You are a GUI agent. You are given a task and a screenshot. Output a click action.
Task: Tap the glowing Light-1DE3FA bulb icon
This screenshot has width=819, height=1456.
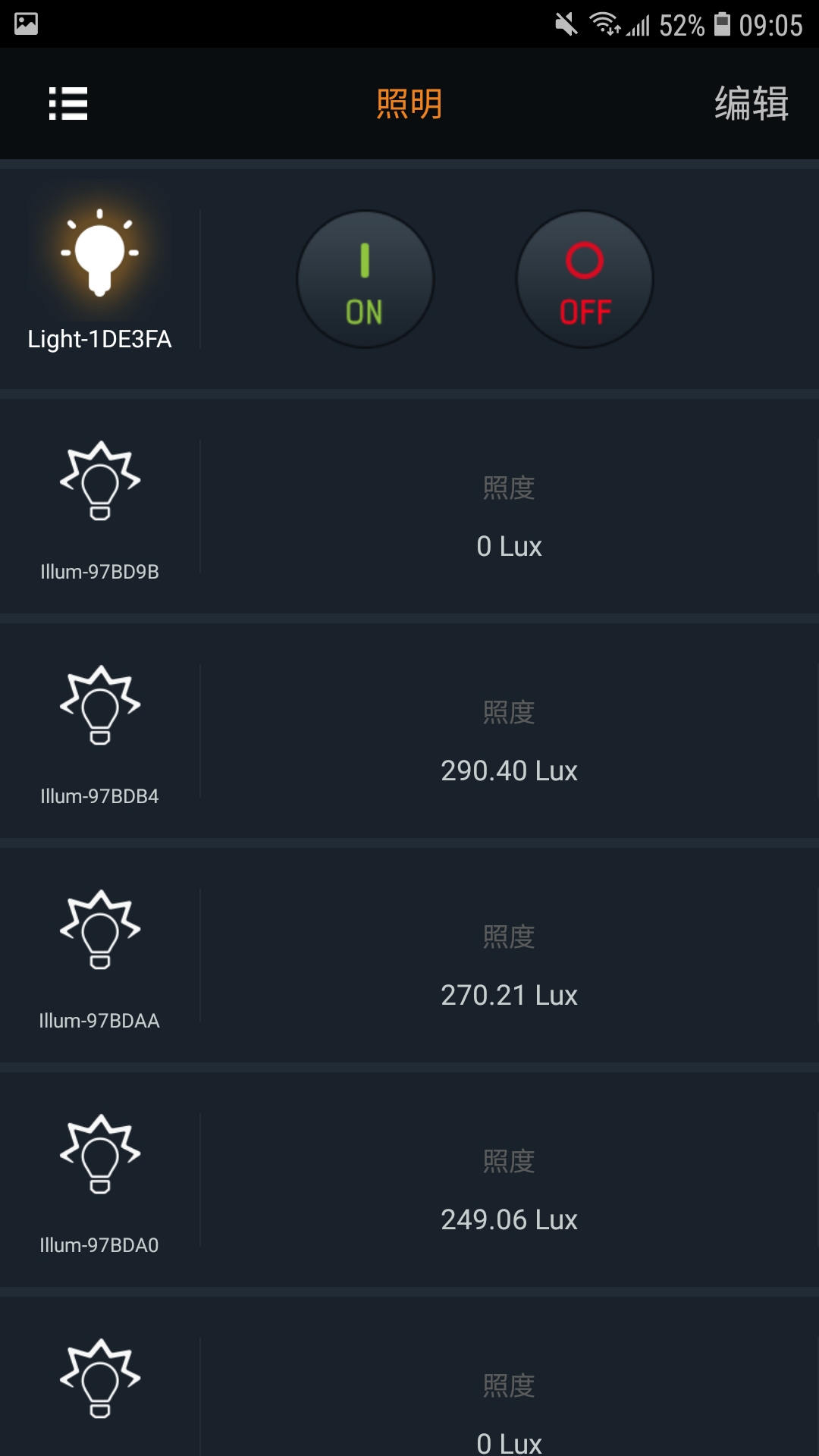pyautogui.click(x=100, y=253)
